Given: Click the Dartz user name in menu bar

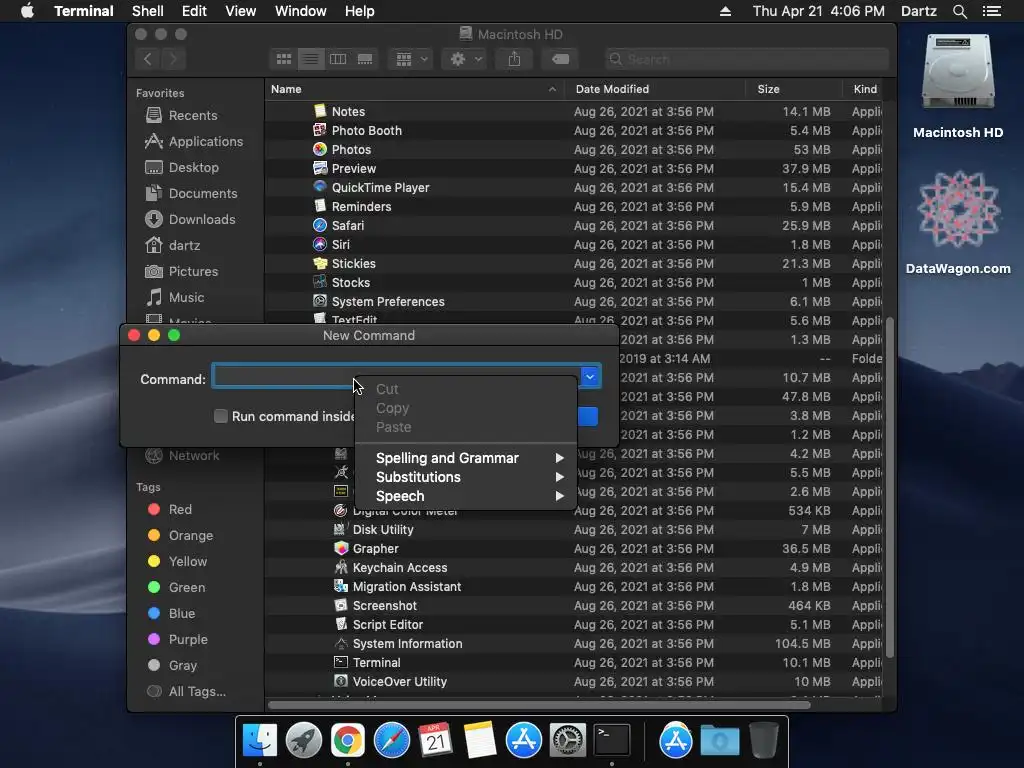Looking at the screenshot, I should [x=919, y=11].
